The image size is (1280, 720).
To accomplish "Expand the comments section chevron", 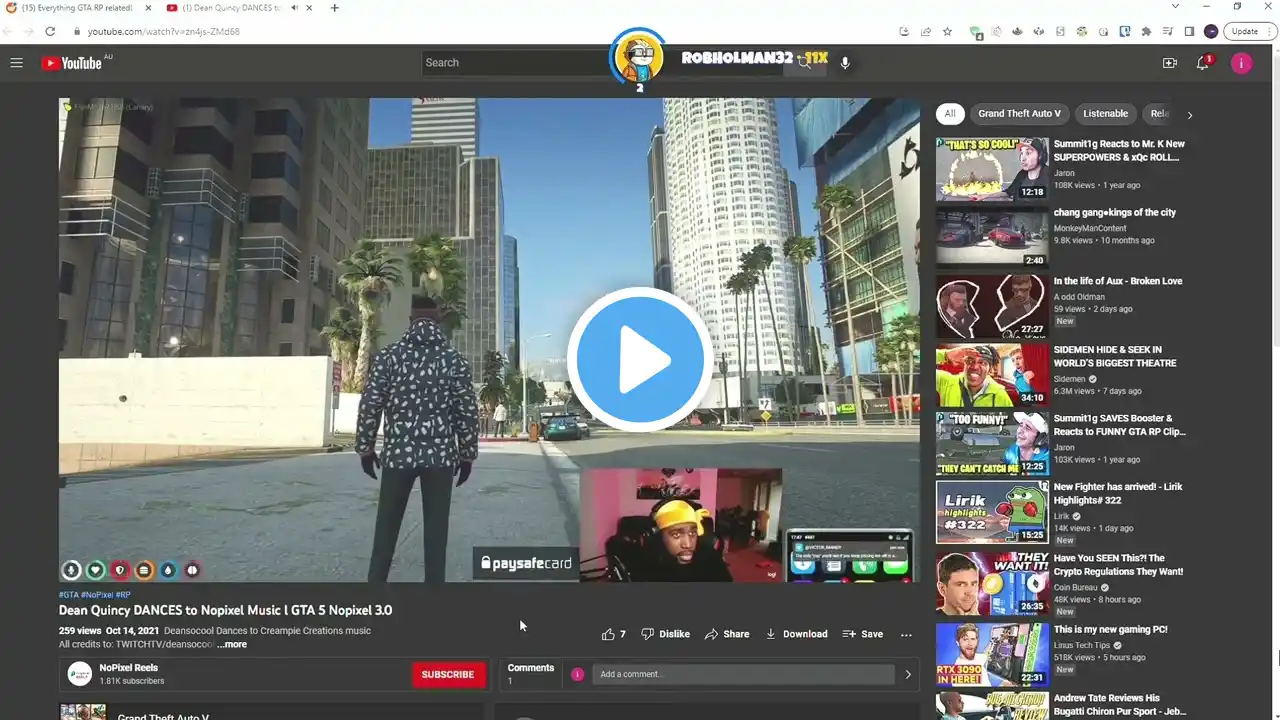I will click(x=908, y=674).
